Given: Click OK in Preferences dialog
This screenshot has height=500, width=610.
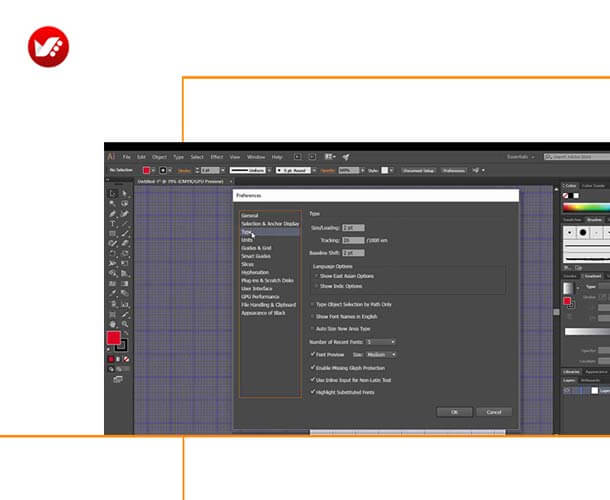Looking at the screenshot, I should click(454, 412).
